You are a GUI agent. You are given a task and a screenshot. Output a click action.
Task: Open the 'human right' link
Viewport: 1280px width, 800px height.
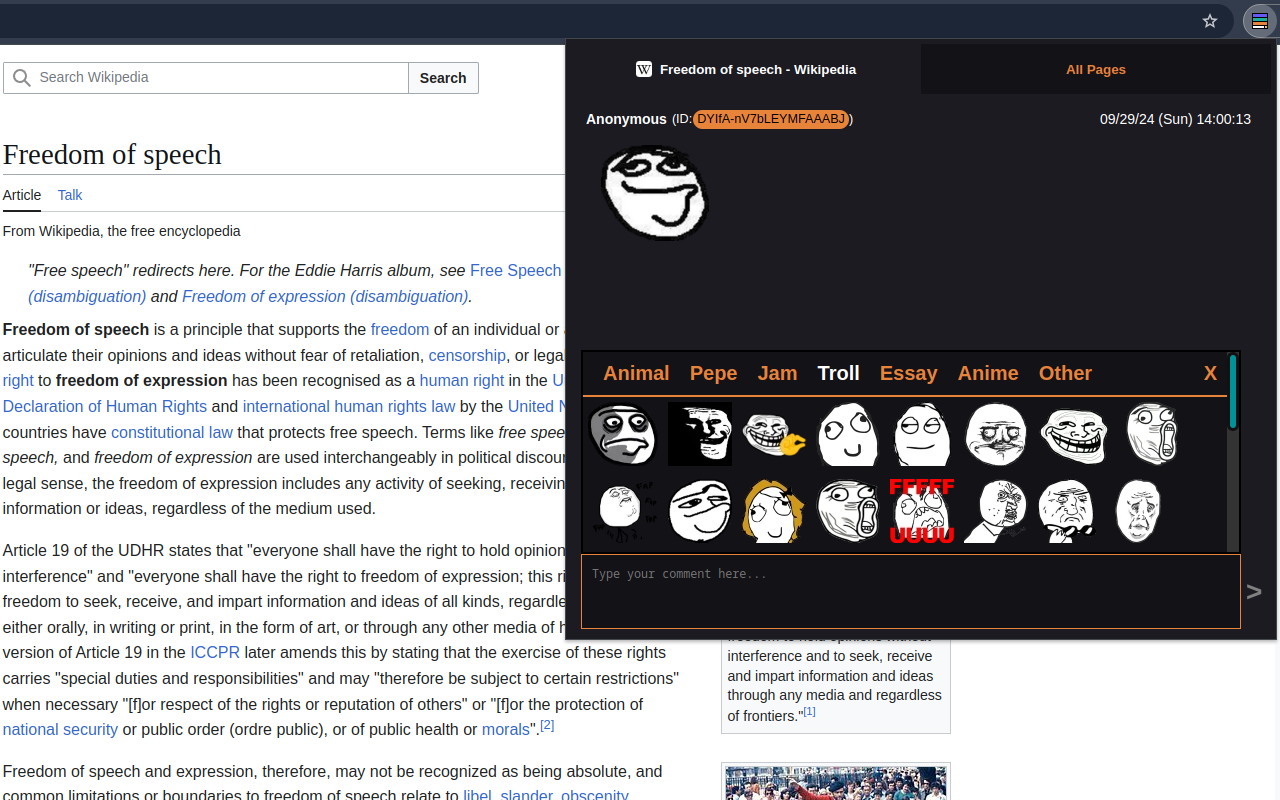(462, 380)
